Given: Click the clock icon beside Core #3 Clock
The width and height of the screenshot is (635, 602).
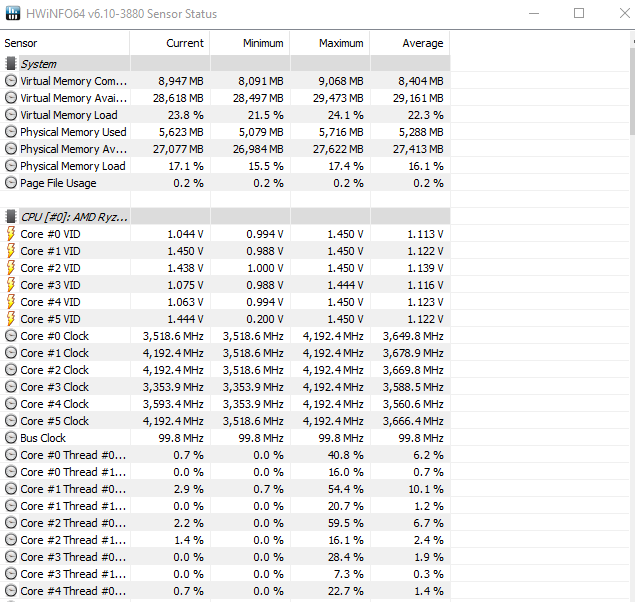Looking at the screenshot, I should [11, 387].
